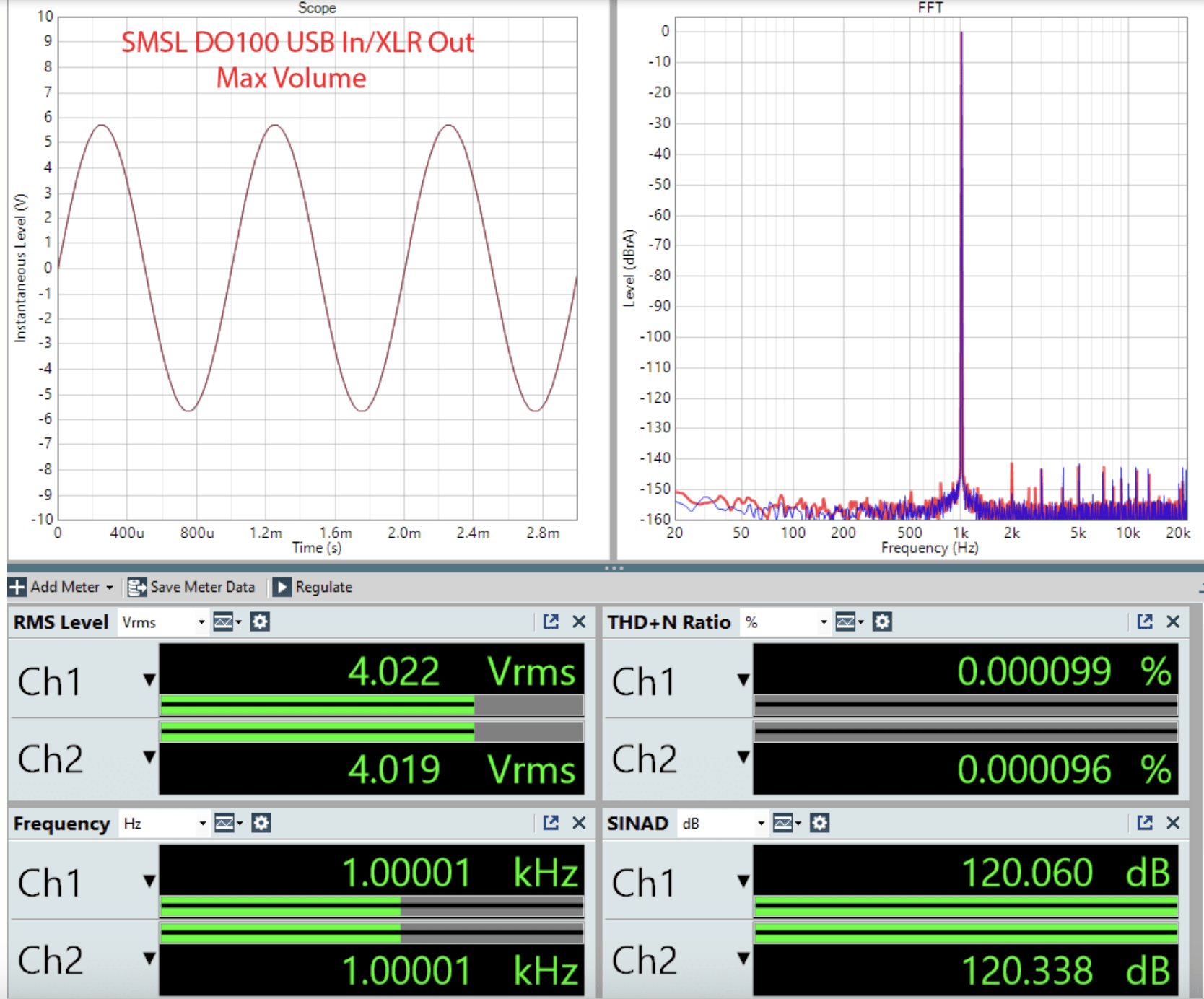Click the SMSL DO100 red annotation text
This screenshot has width=1204, height=999.
(296, 60)
